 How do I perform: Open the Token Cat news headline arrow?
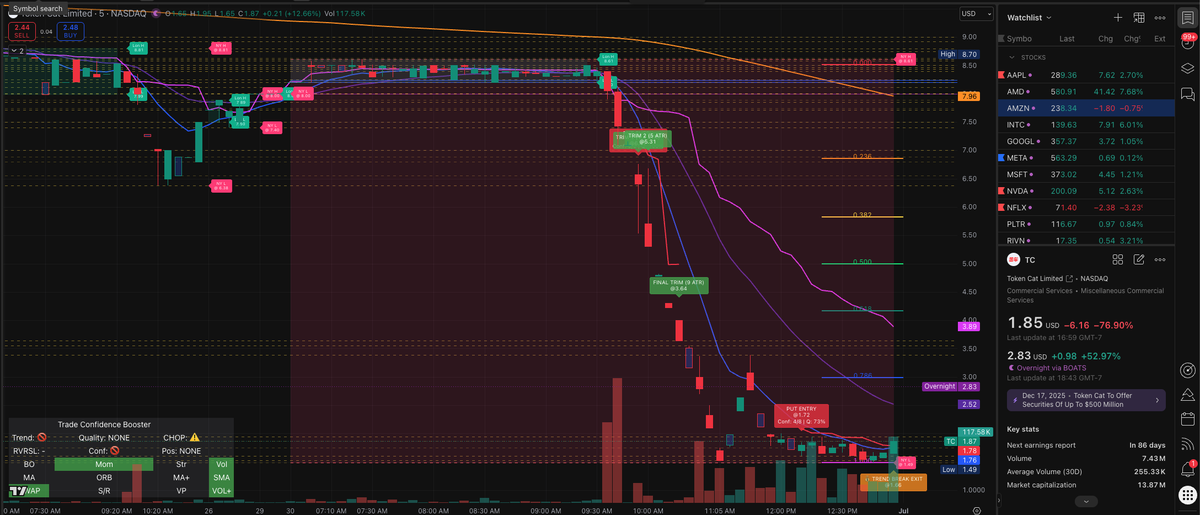(x=1159, y=399)
